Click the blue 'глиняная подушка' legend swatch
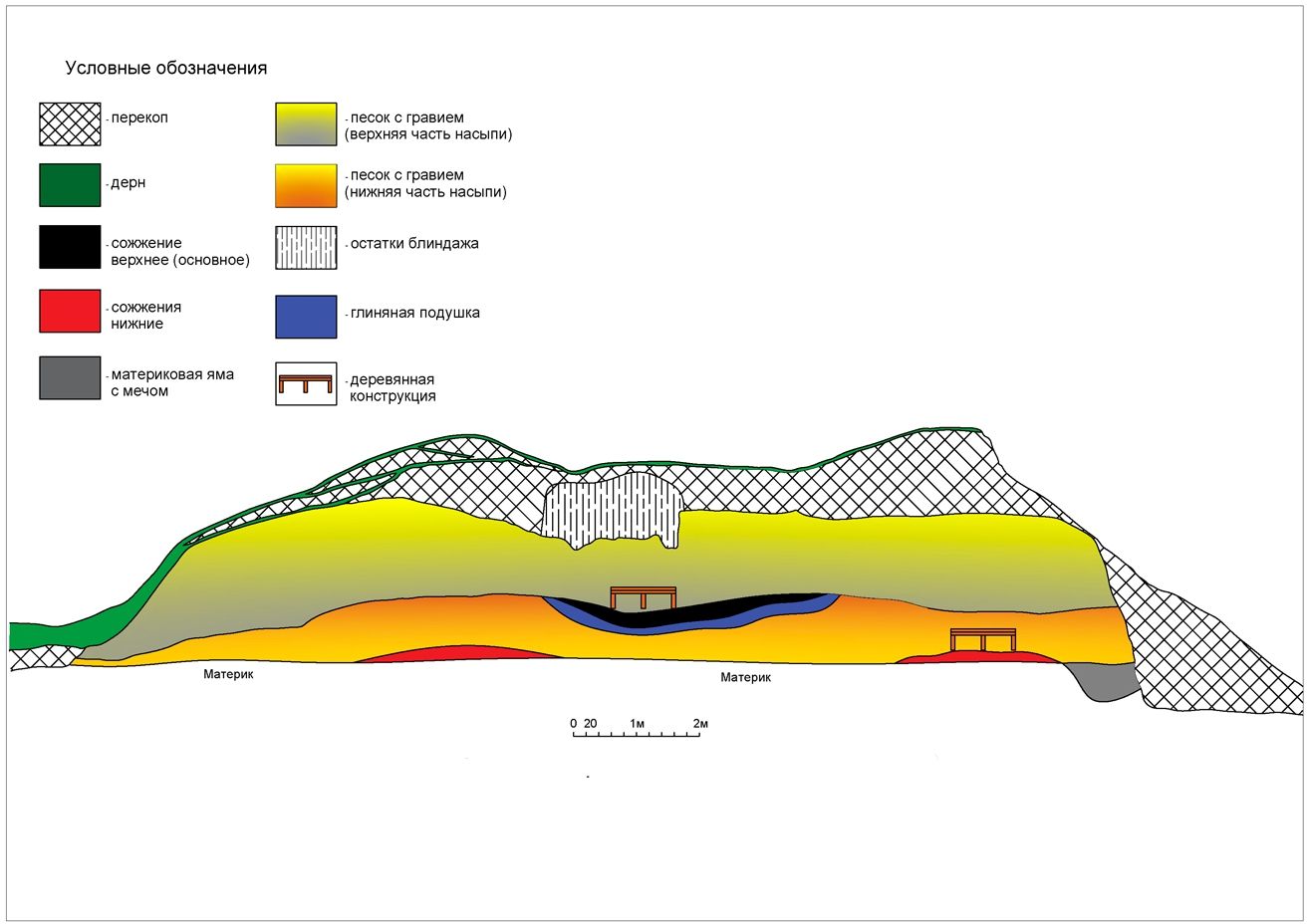This screenshot has width=1308, height=924. click(307, 317)
